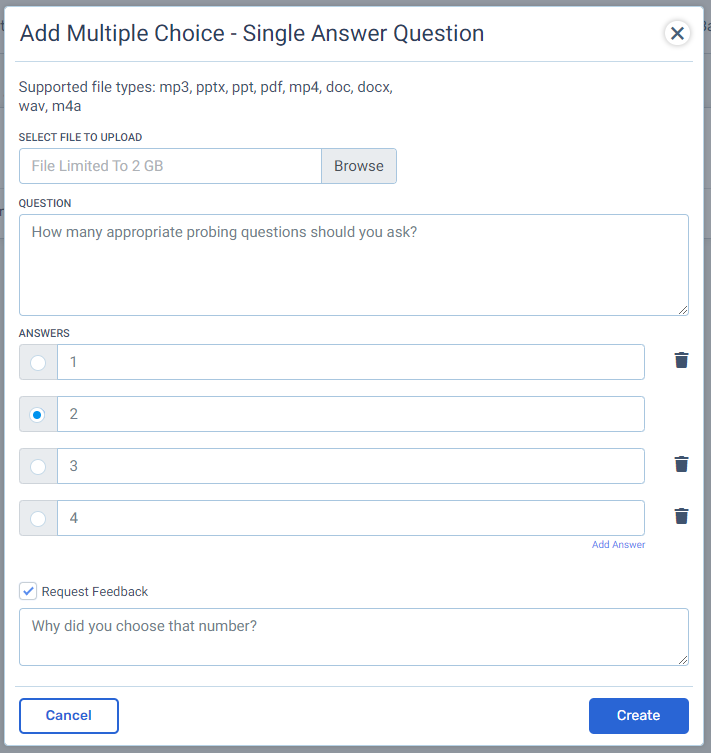Delete answer 4 with trash icon
This screenshot has height=753, width=711.
pos(681,516)
